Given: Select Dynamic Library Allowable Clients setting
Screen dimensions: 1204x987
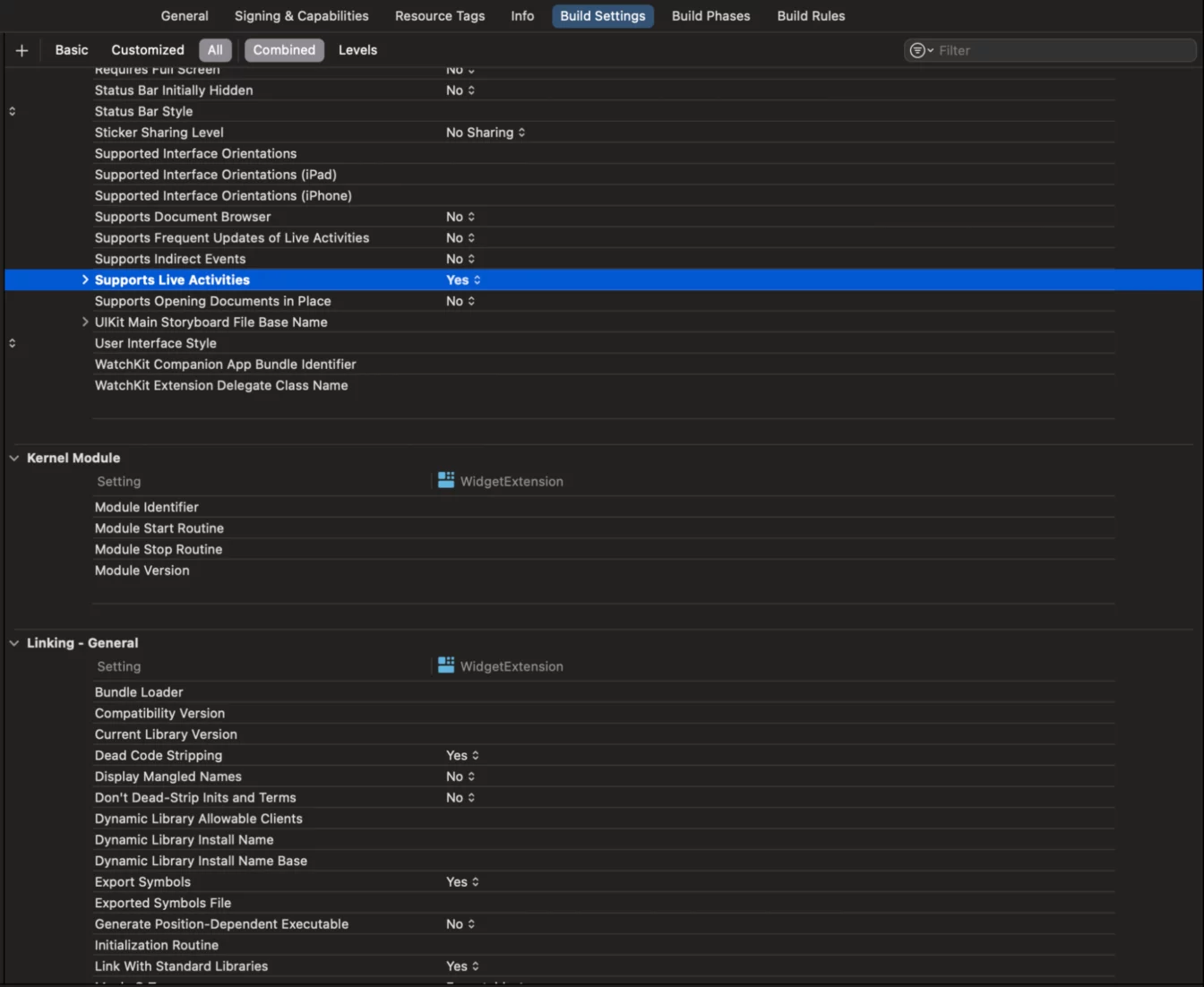Looking at the screenshot, I should (x=199, y=819).
